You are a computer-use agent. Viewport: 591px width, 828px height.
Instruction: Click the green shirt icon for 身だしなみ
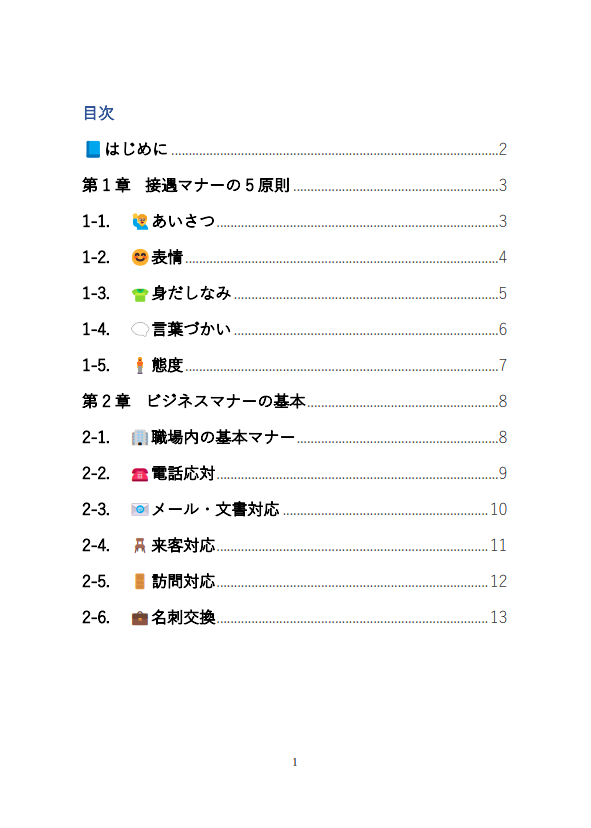coord(140,294)
